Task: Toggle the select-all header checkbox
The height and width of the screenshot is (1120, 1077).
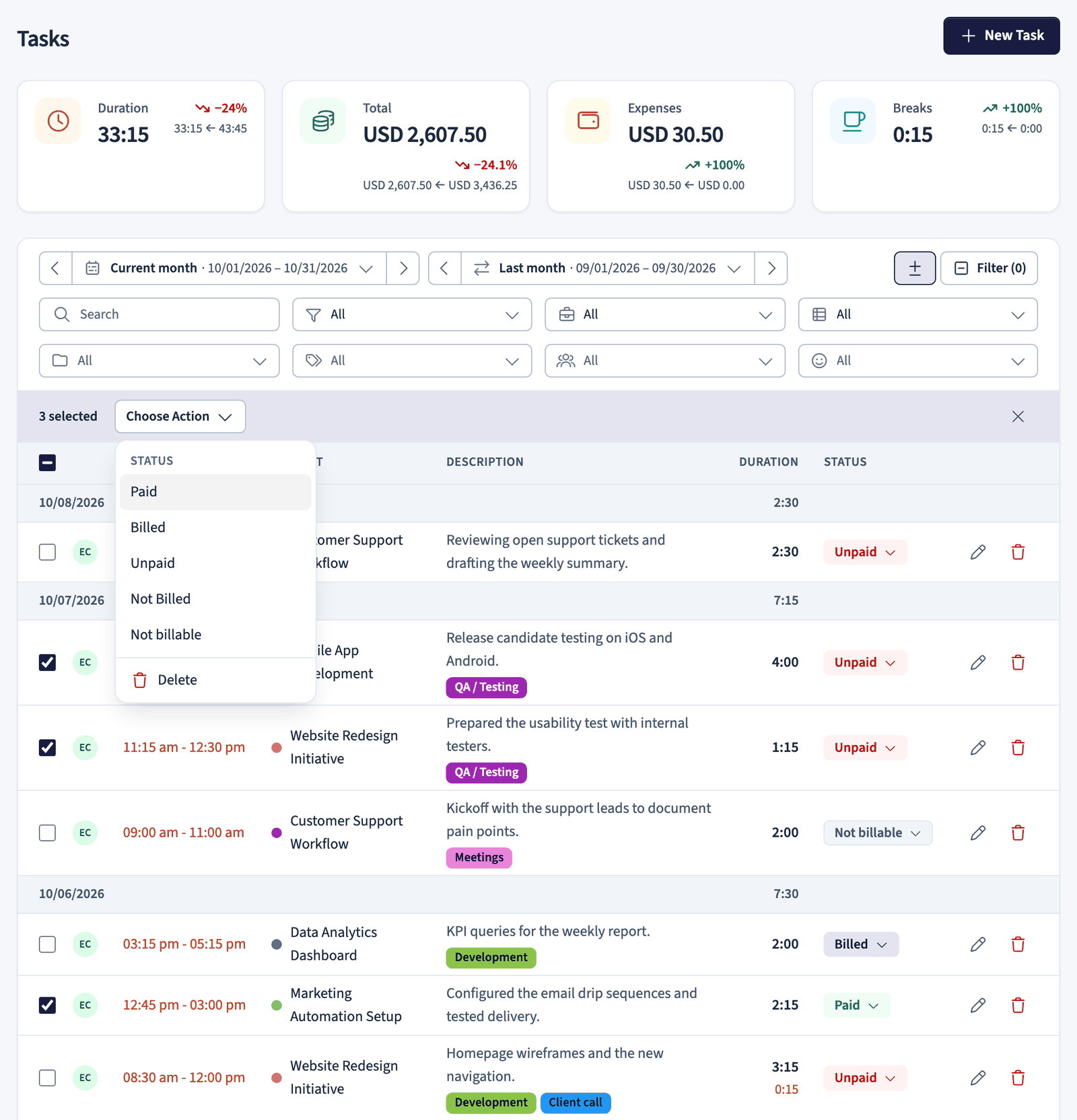Action: (47, 462)
